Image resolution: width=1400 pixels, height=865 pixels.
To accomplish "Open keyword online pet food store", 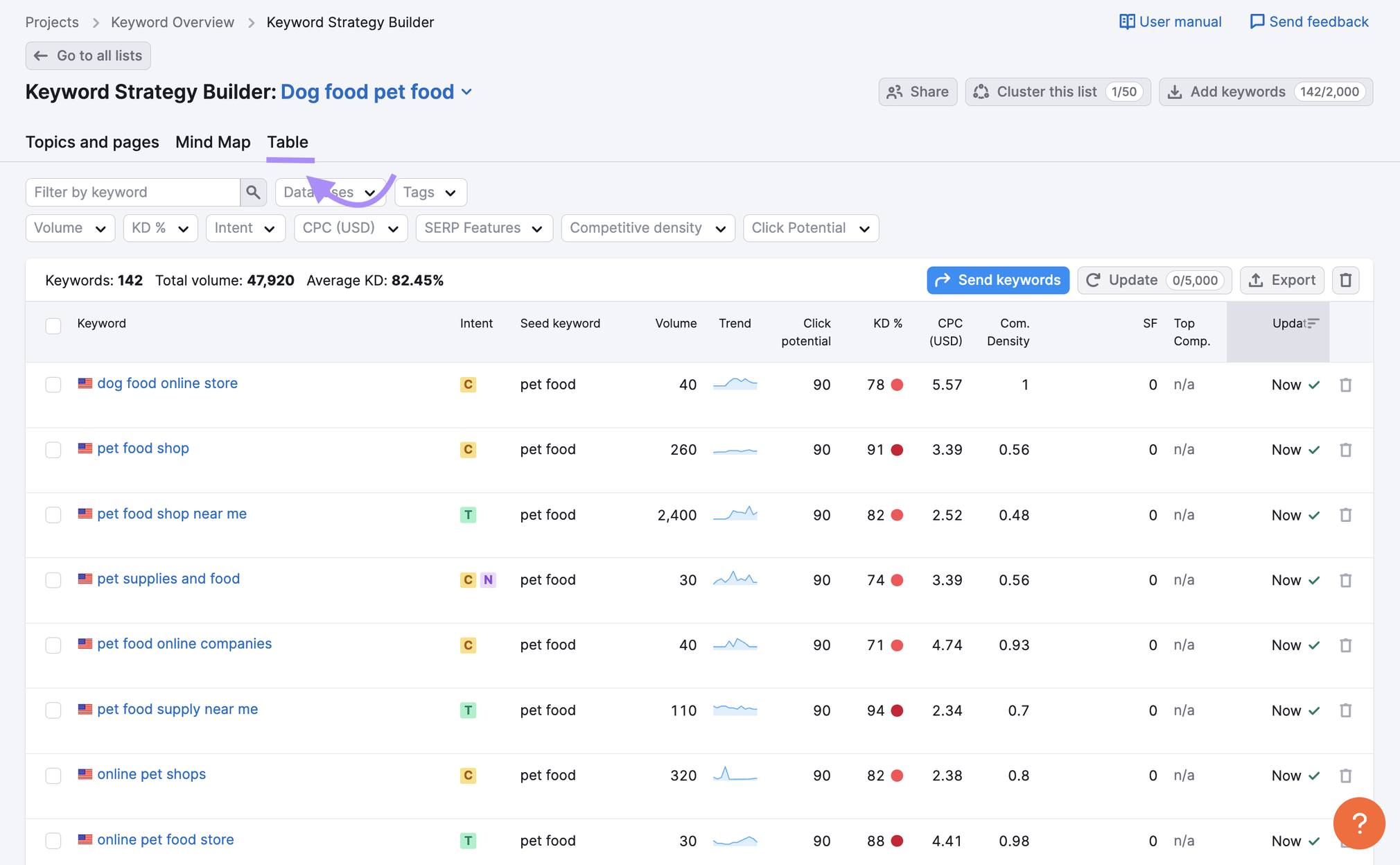I will click(x=166, y=839).
